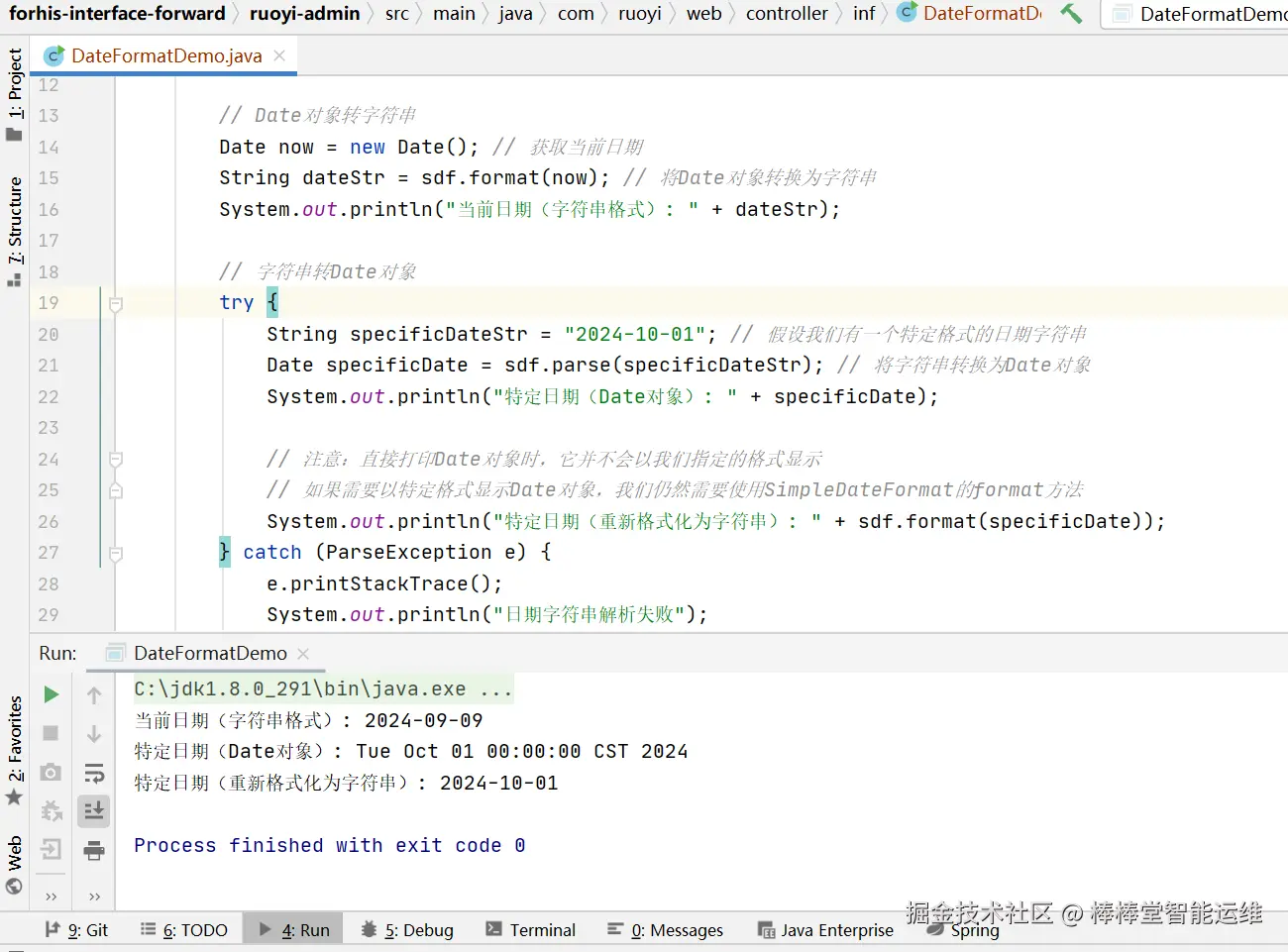Click the web breadcrumb
Viewport: 1288px width, 952px height.
(704, 13)
